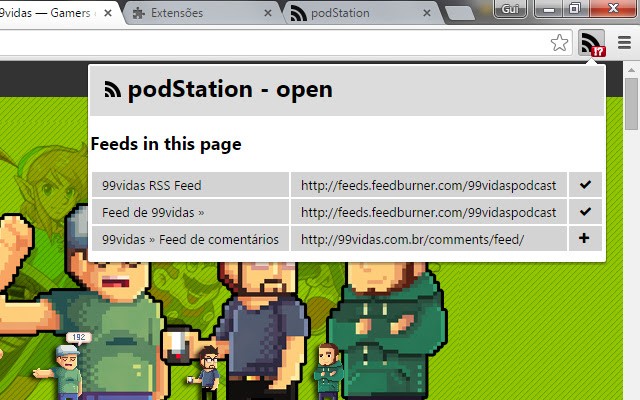Viewport: 640px width, 400px height.
Task: Click the feedburner URL of 99vidas RSS Feed
Action: pos(429,185)
